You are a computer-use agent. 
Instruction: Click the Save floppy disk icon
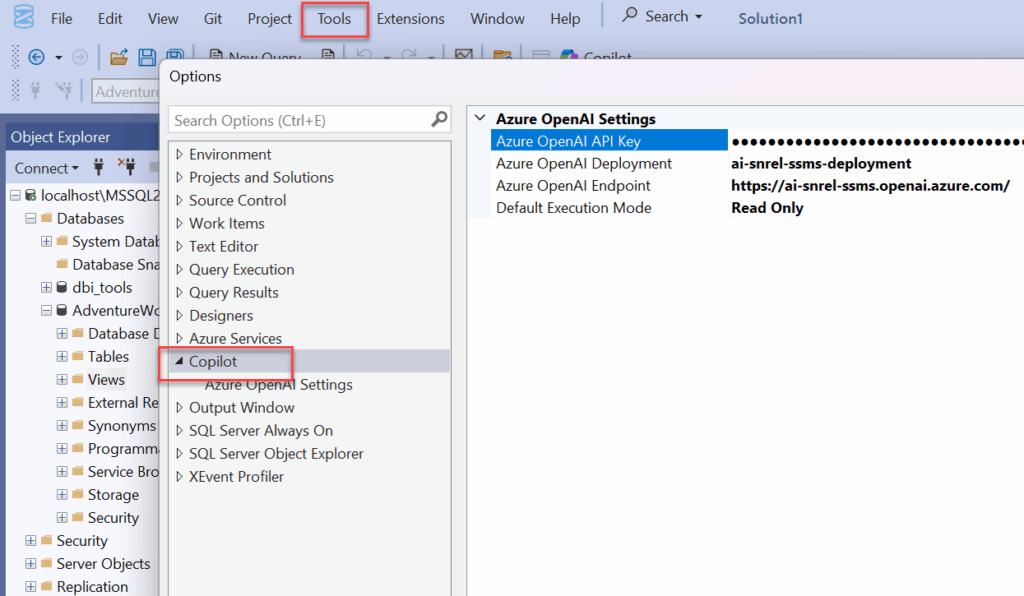147,57
